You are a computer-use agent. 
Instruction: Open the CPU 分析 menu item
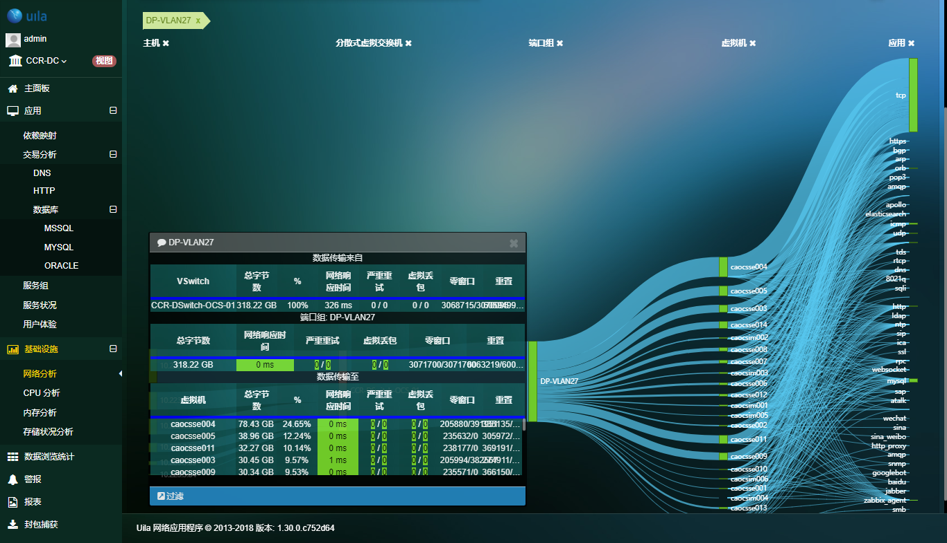pos(41,393)
